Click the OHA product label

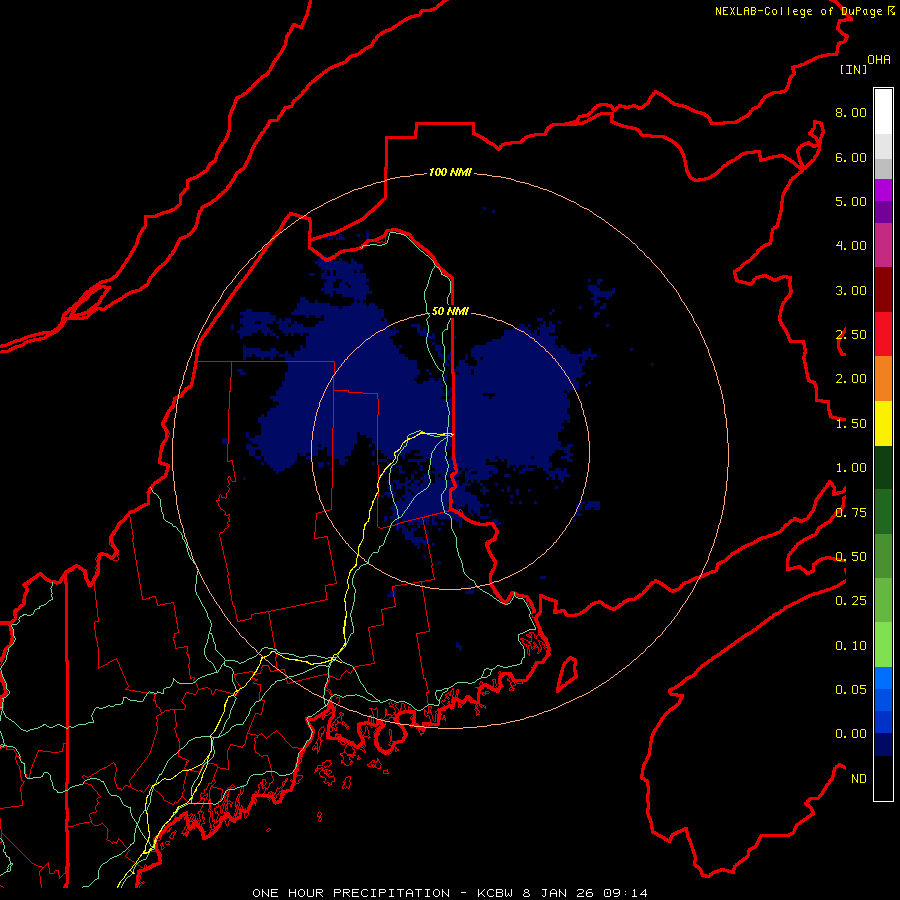point(879,60)
